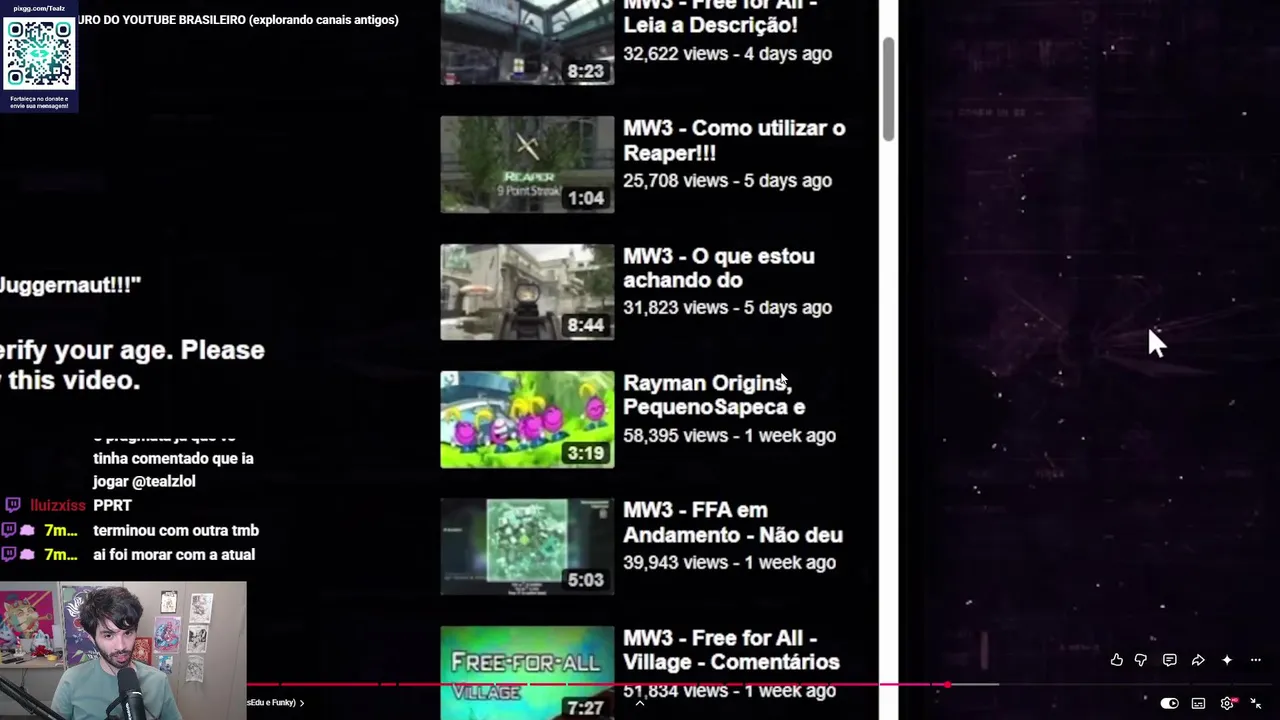Open 'MW3 - O que estou achando do' title
This screenshot has width=1280, height=720.
coord(719,268)
